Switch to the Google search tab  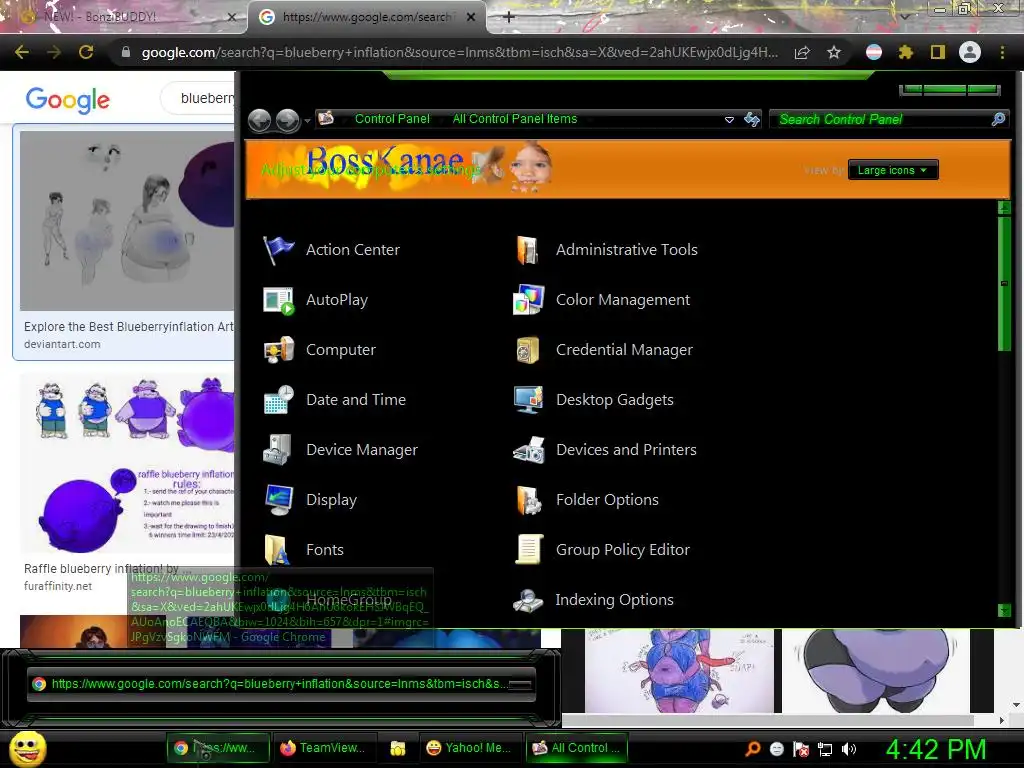click(x=366, y=17)
